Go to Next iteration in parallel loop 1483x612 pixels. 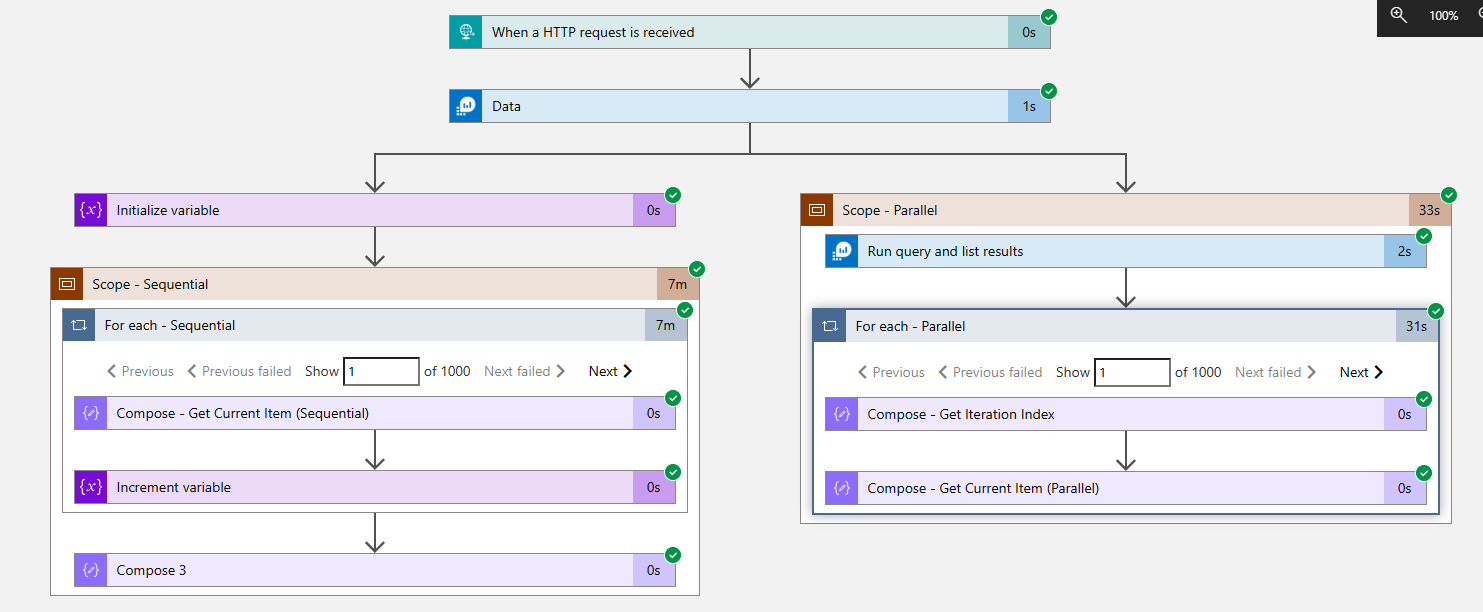(x=1361, y=372)
